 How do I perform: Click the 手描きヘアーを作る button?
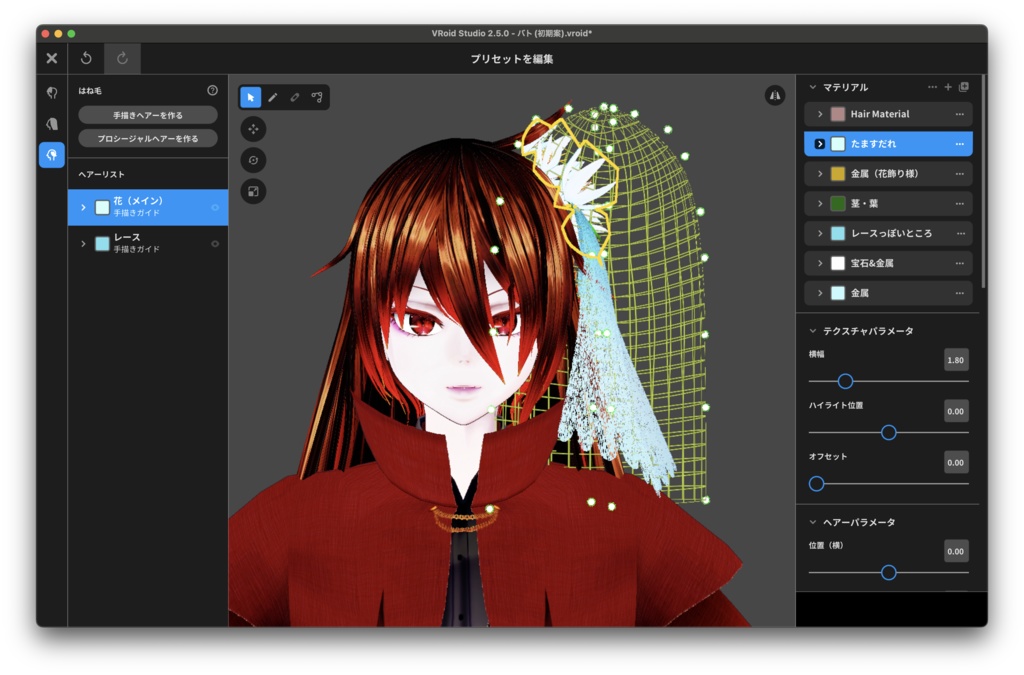tap(146, 113)
